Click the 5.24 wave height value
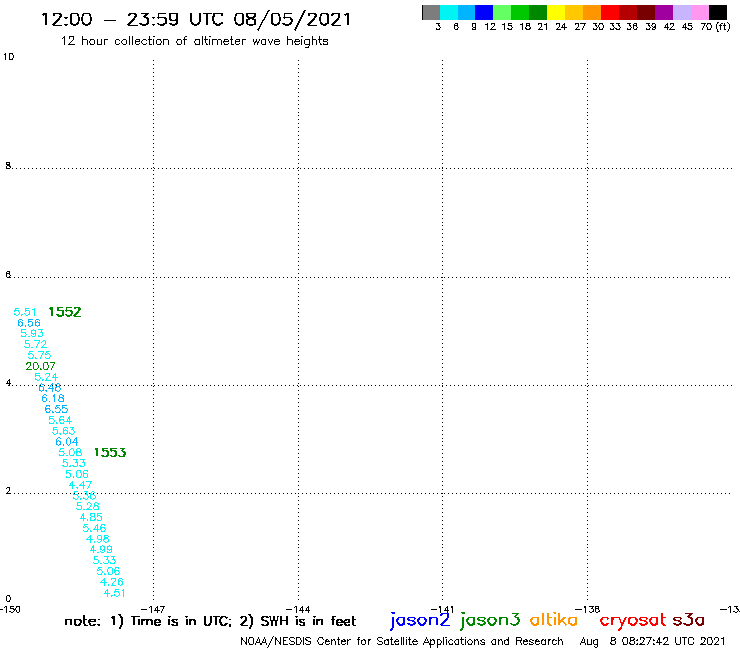 click(46, 377)
